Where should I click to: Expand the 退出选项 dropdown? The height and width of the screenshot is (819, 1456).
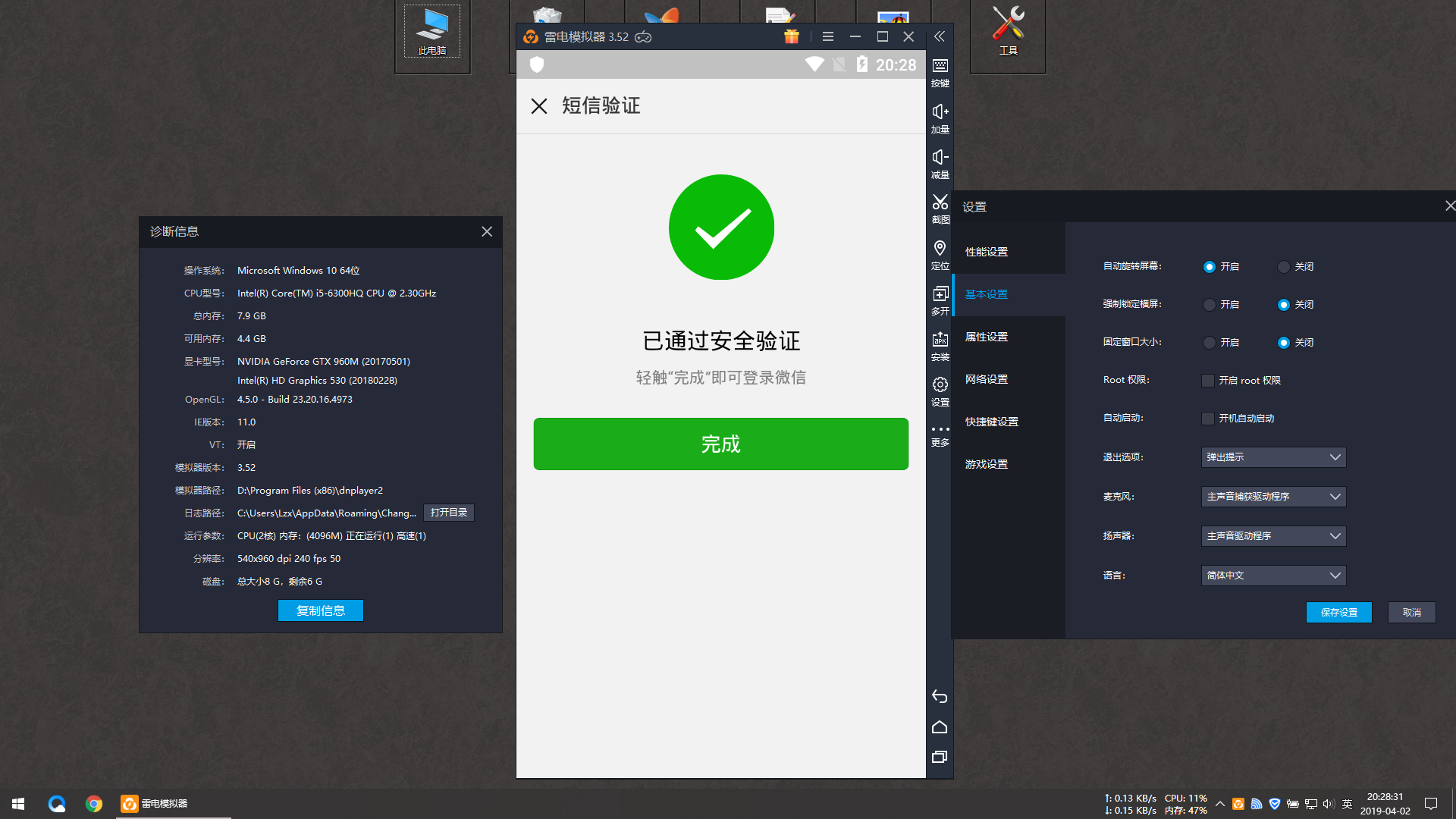1273,457
